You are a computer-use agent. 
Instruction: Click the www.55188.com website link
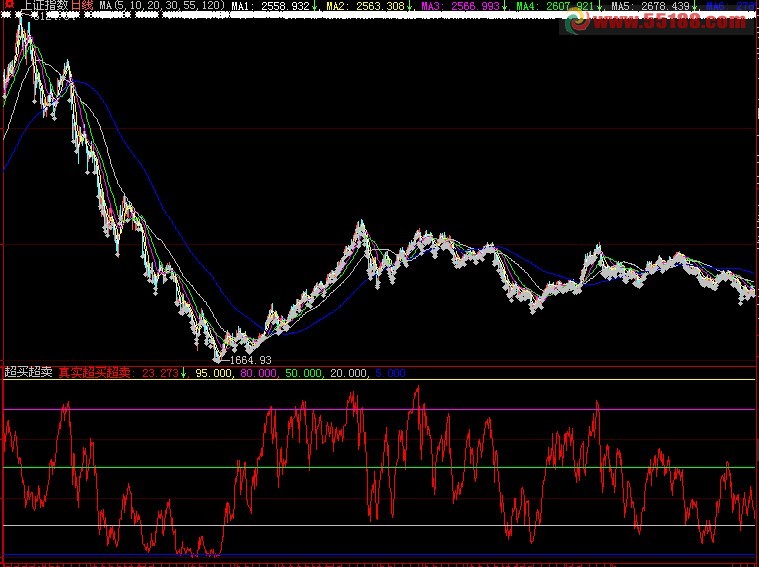[669, 21]
